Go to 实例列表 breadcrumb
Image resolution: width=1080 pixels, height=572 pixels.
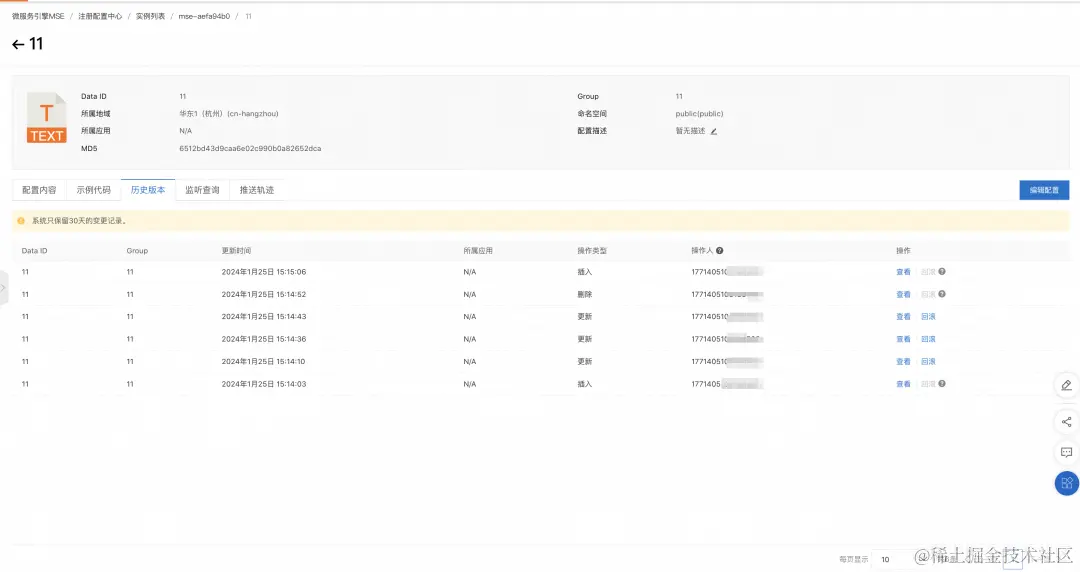[150, 17]
